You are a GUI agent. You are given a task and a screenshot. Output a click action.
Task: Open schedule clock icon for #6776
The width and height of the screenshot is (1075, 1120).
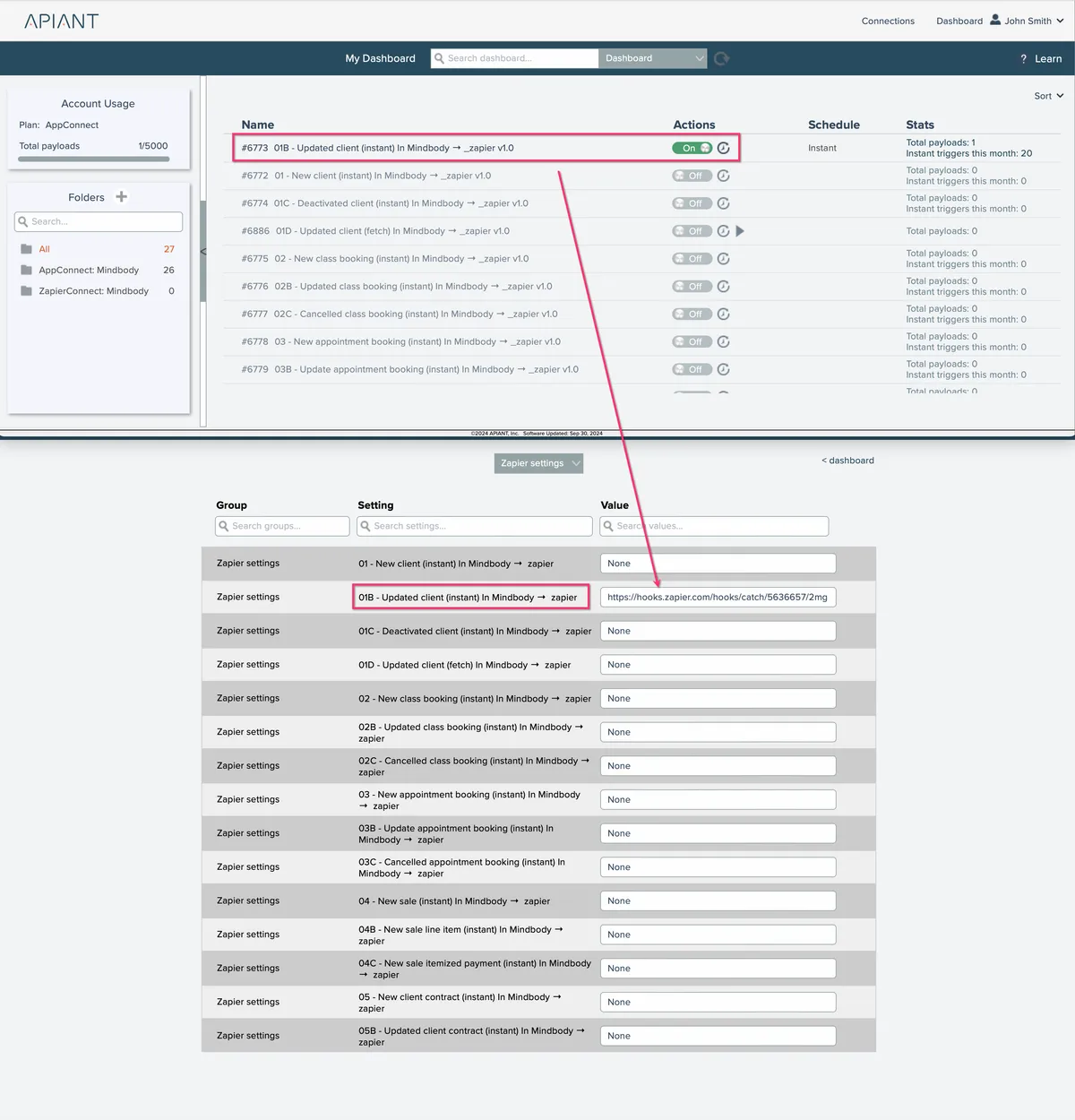[x=724, y=287]
